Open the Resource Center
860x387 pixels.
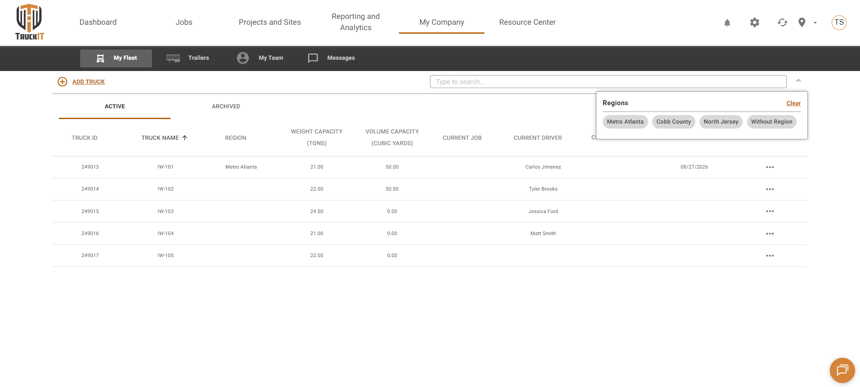[527, 22]
